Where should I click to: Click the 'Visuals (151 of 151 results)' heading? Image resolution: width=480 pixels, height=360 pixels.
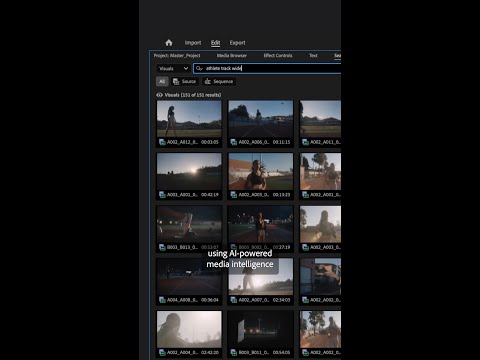pos(193,95)
